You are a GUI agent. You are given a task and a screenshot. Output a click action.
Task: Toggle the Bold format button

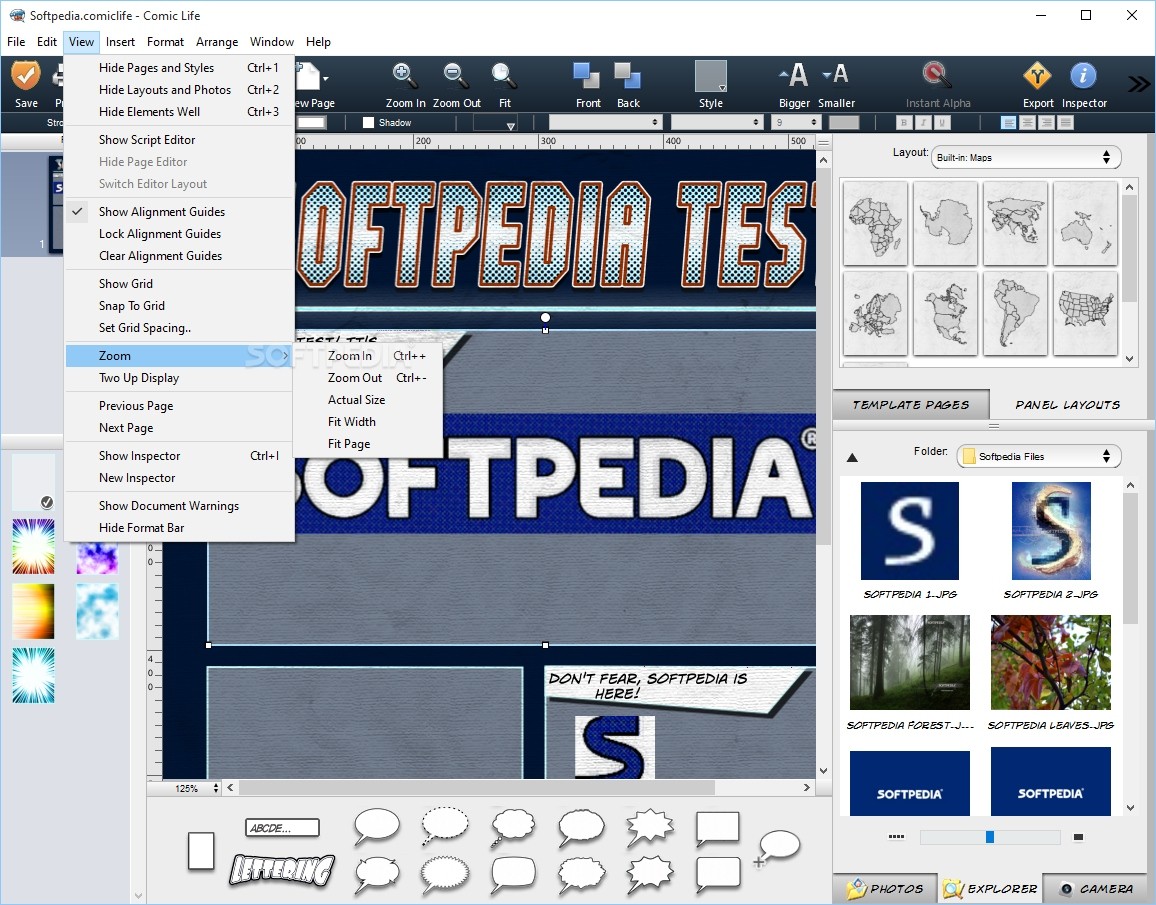coord(904,122)
